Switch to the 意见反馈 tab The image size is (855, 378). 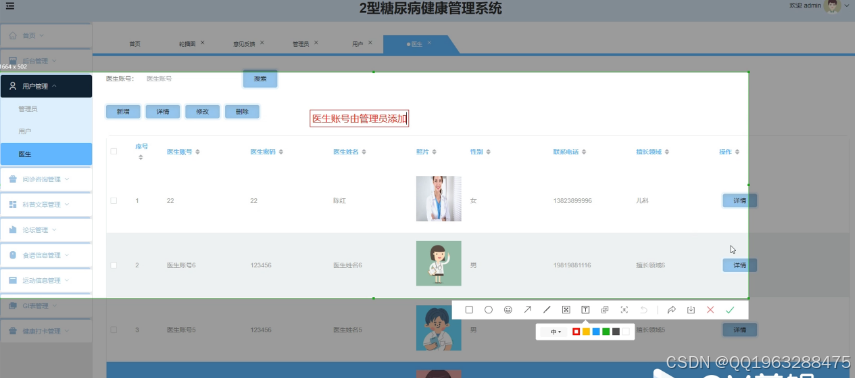244,44
